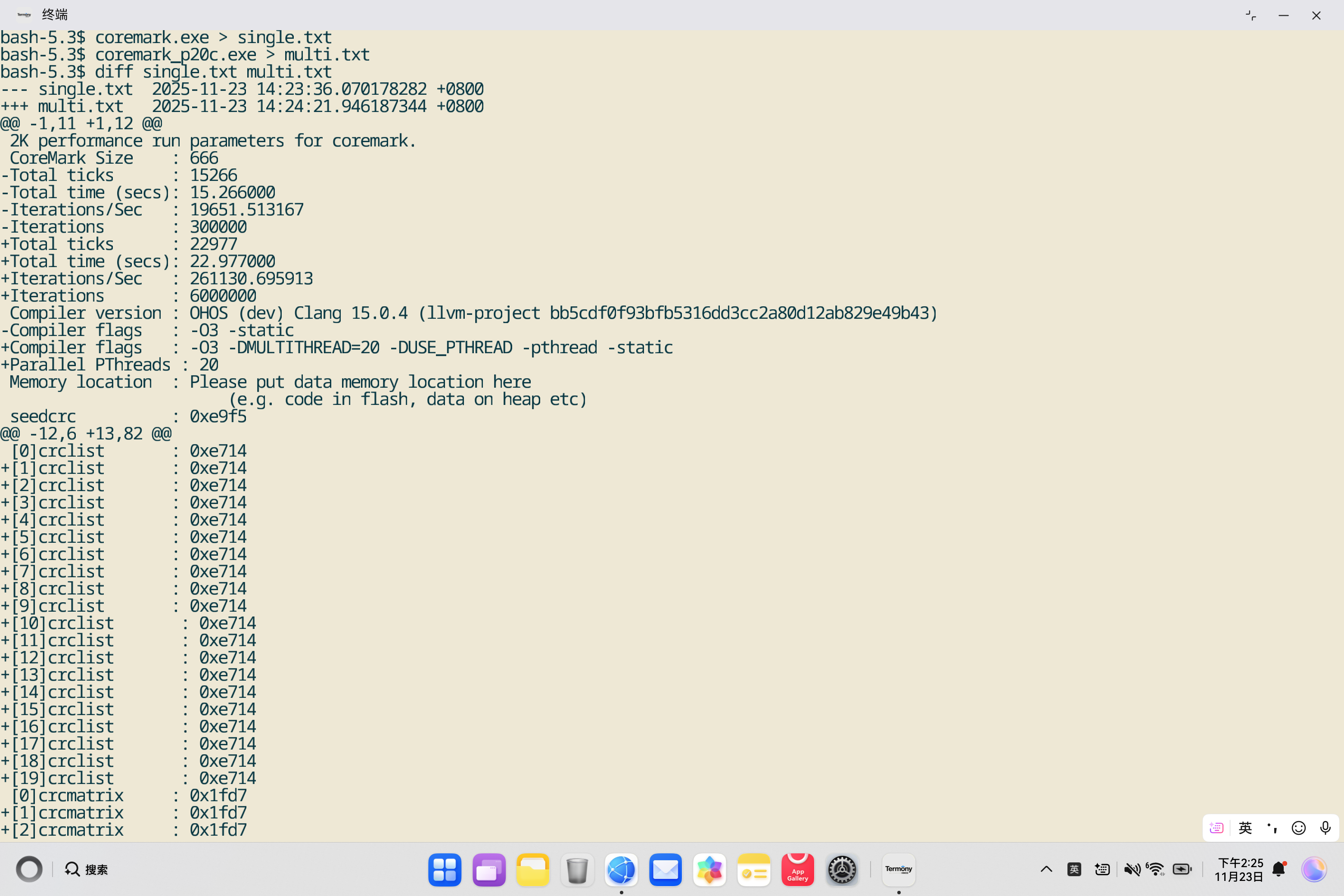Screen dimensions: 1344x896
Task: Open the Trash bin icon
Action: point(577,870)
